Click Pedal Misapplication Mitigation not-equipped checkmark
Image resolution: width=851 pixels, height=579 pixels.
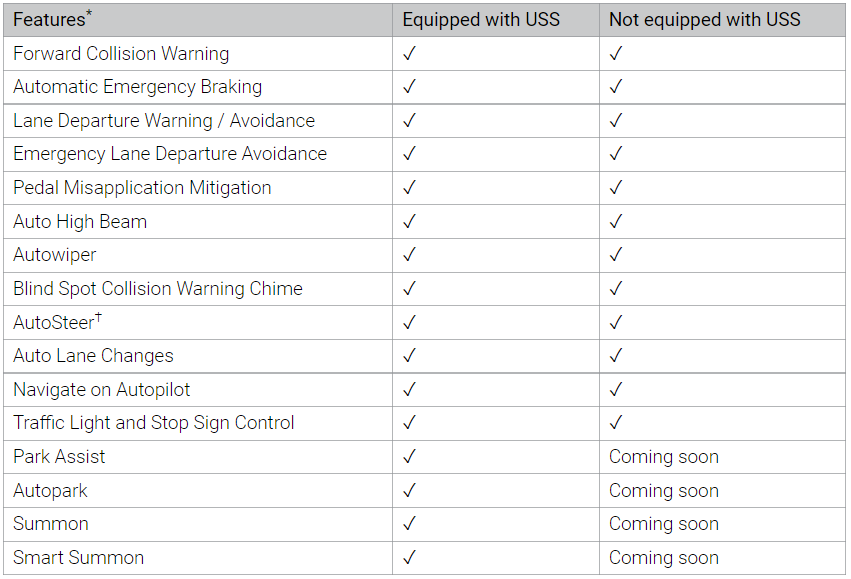click(616, 188)
